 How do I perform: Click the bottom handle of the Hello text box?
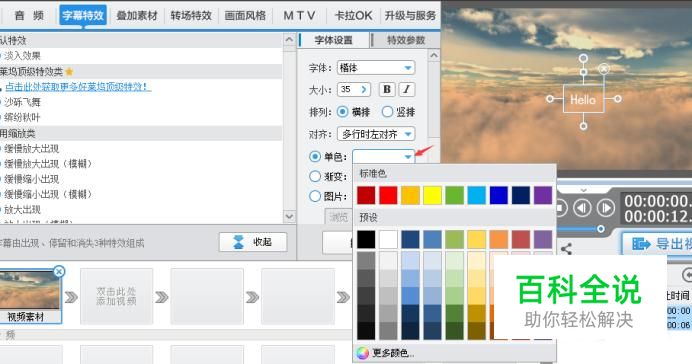tap(583, 126)
